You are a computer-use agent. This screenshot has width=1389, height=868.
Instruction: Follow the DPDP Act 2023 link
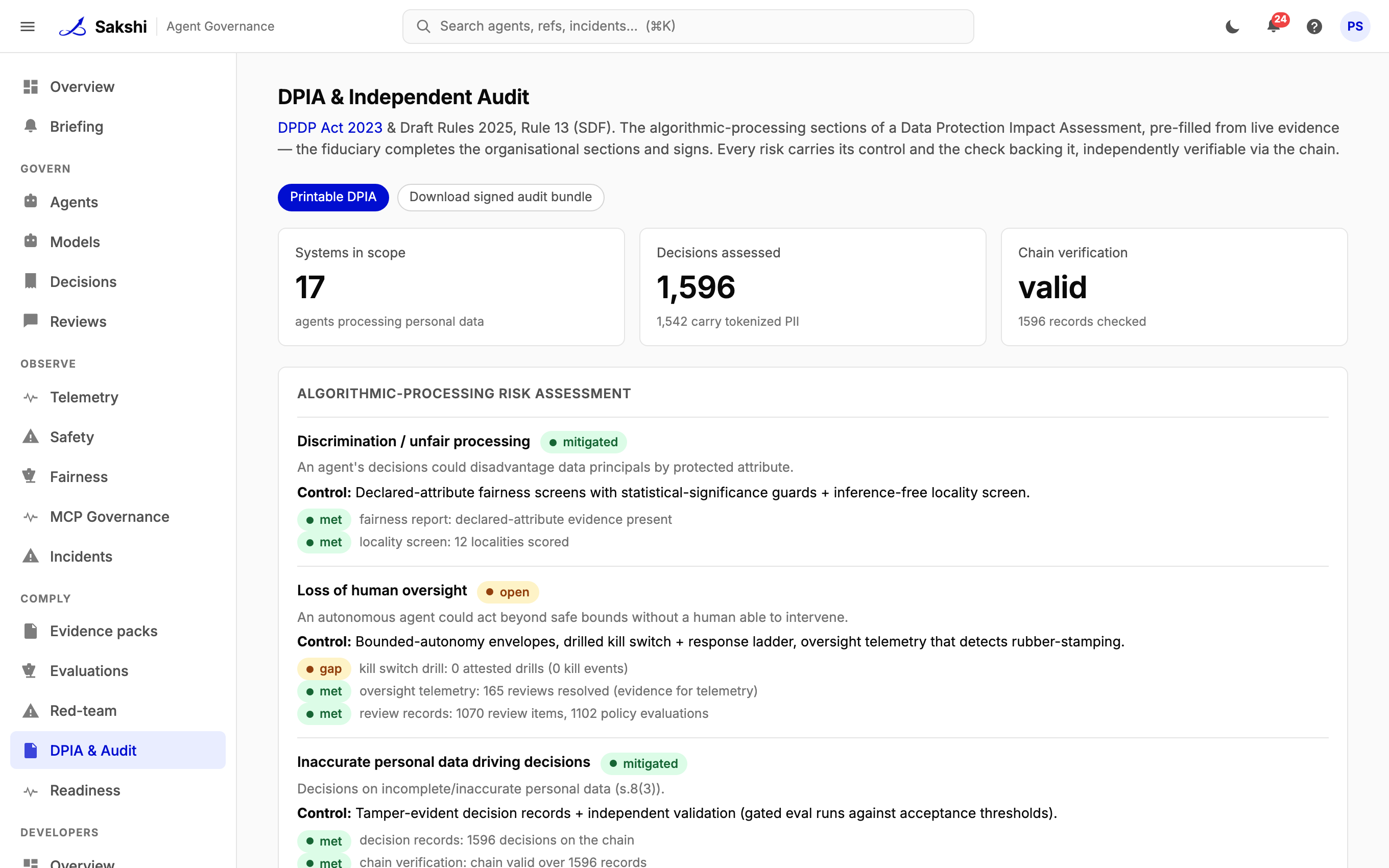(330, 128)
